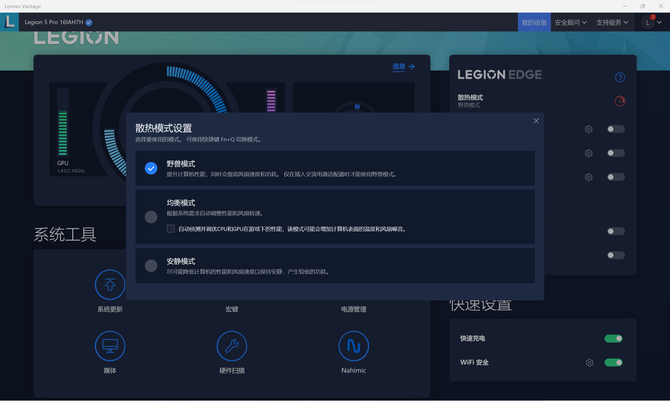Toggle the fifth Legion Edge switch
Screen dimensions: 670x401
click(x=616, y=255)
